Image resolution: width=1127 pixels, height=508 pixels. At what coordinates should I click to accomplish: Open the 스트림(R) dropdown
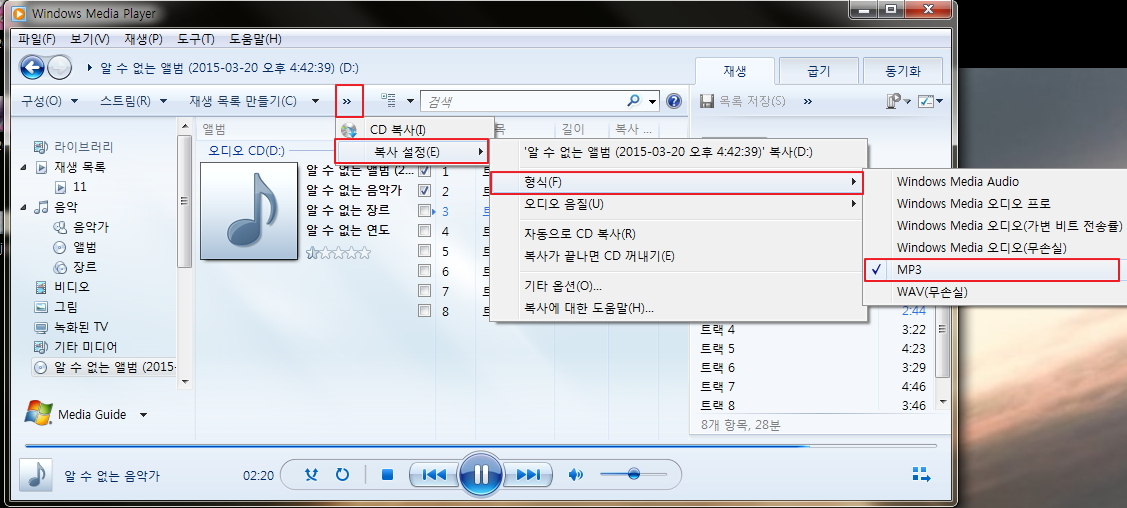134,101
